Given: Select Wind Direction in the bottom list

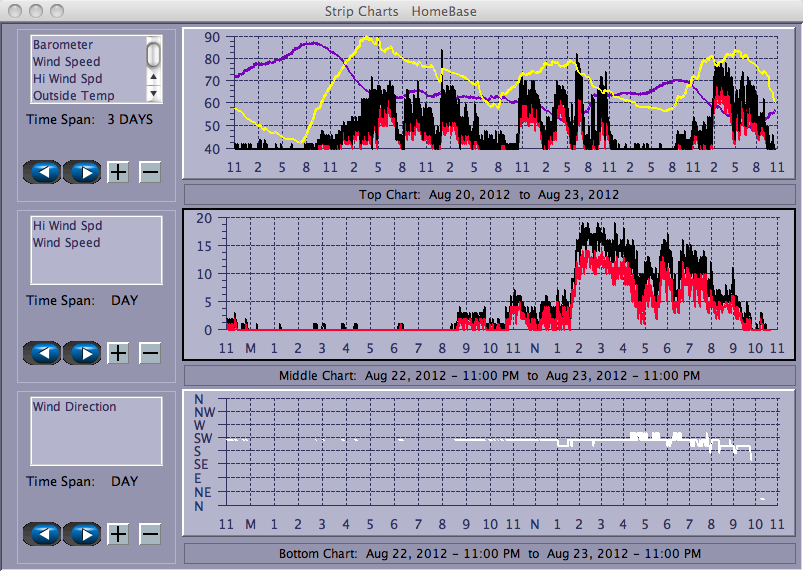Looking at the screenshot, I should pyautogui.click(x=74, y=407).
